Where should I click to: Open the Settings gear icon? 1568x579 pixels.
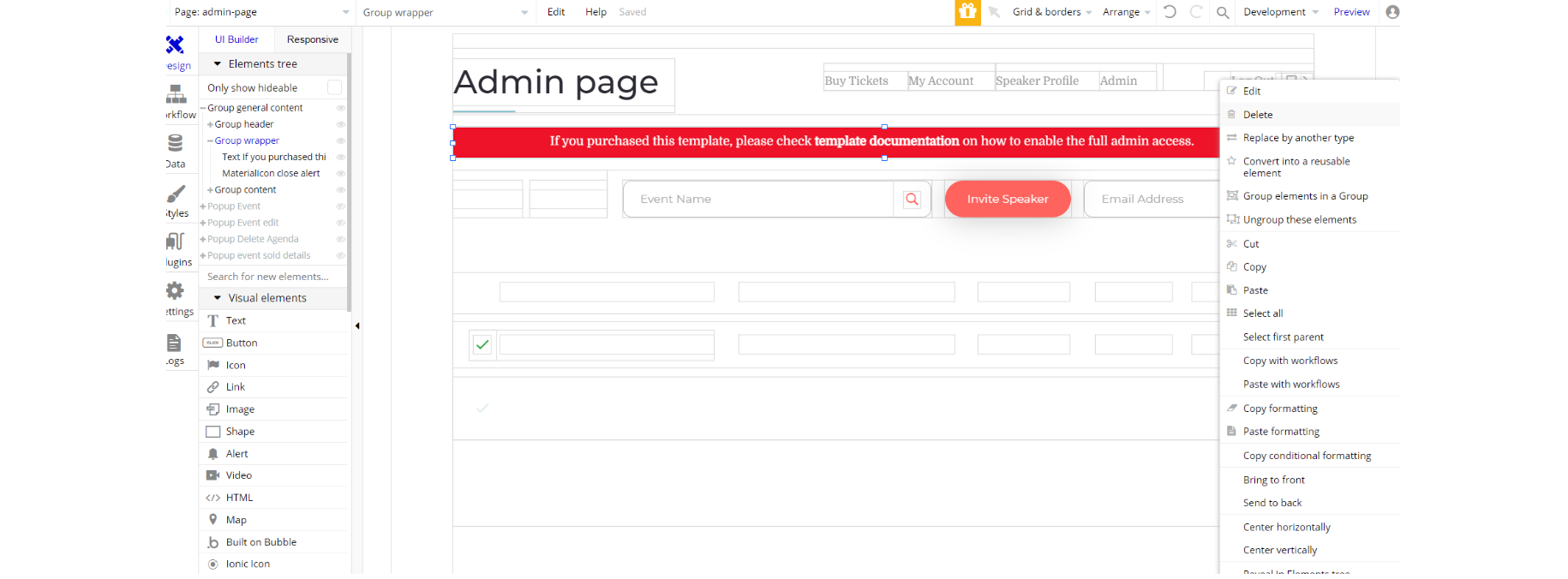click(175, 290)
